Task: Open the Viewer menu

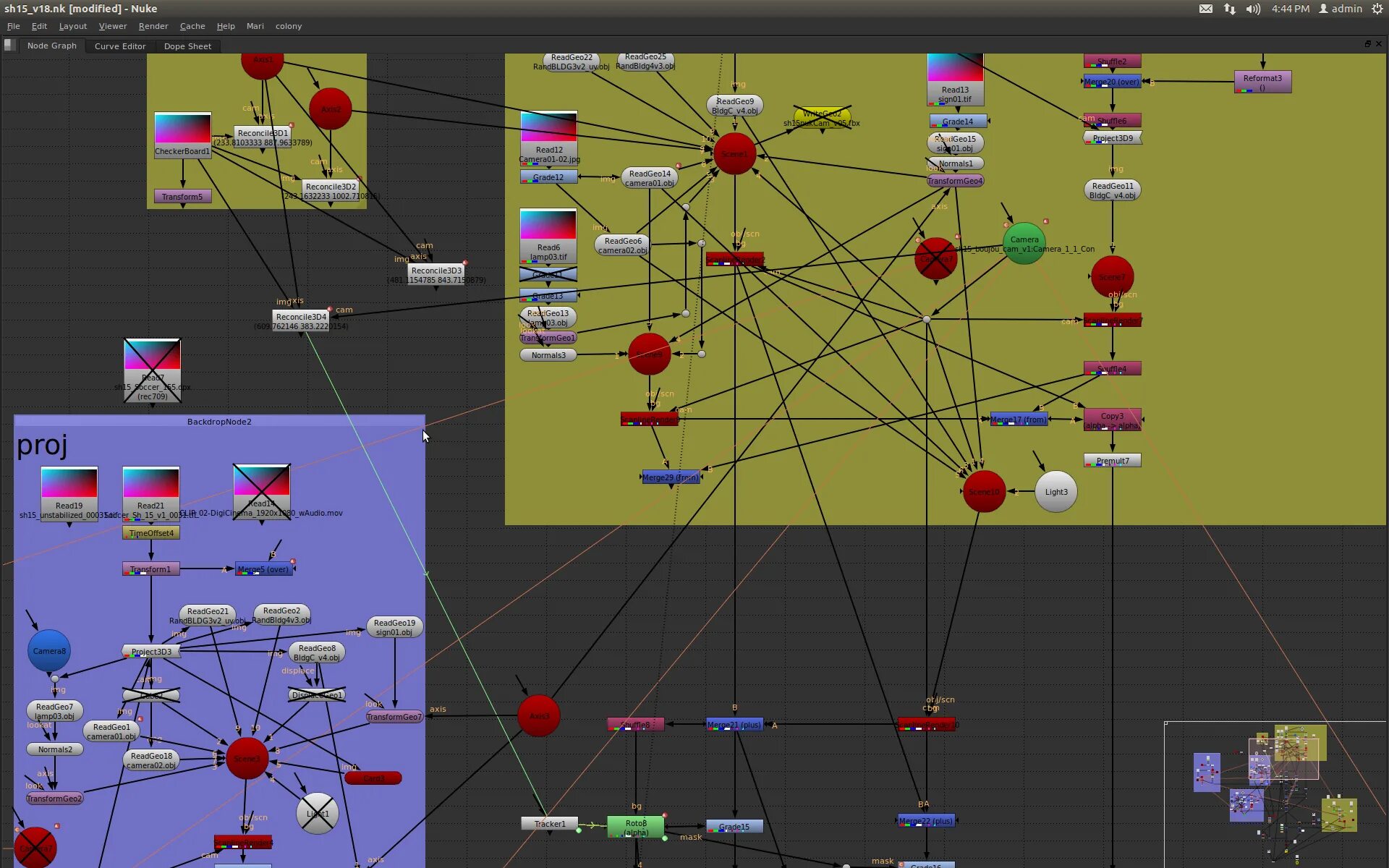Action: 113,26
